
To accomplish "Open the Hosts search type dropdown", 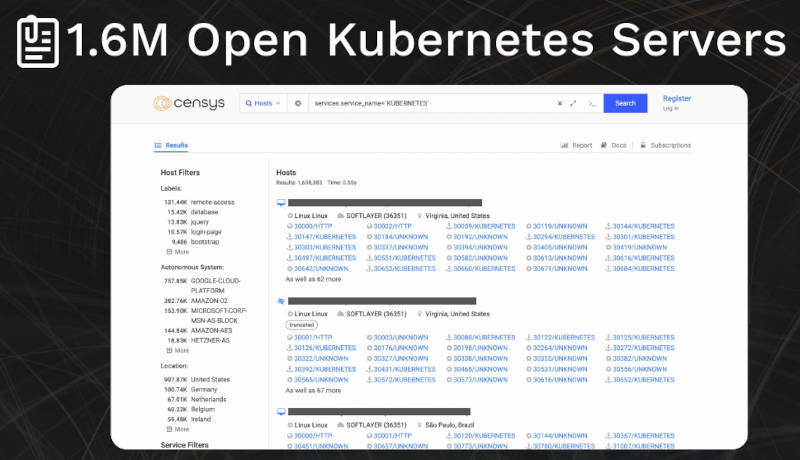I will [x=263, y=103].
